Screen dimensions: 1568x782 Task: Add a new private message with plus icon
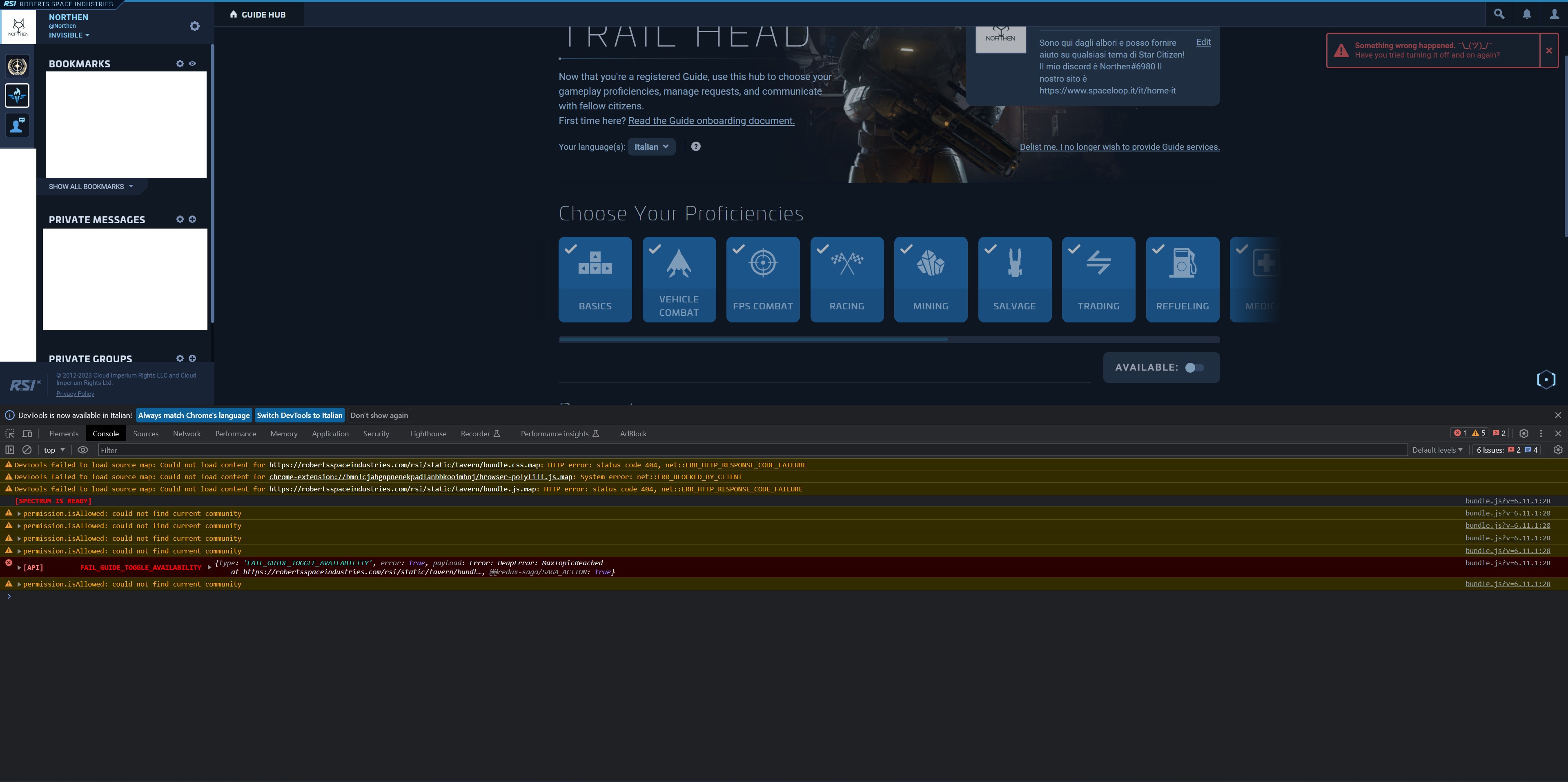click(x=192, y=219)
